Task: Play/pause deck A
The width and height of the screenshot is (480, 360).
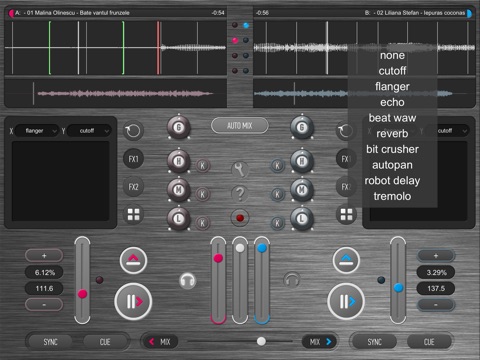Action: [x=133, y=302]
